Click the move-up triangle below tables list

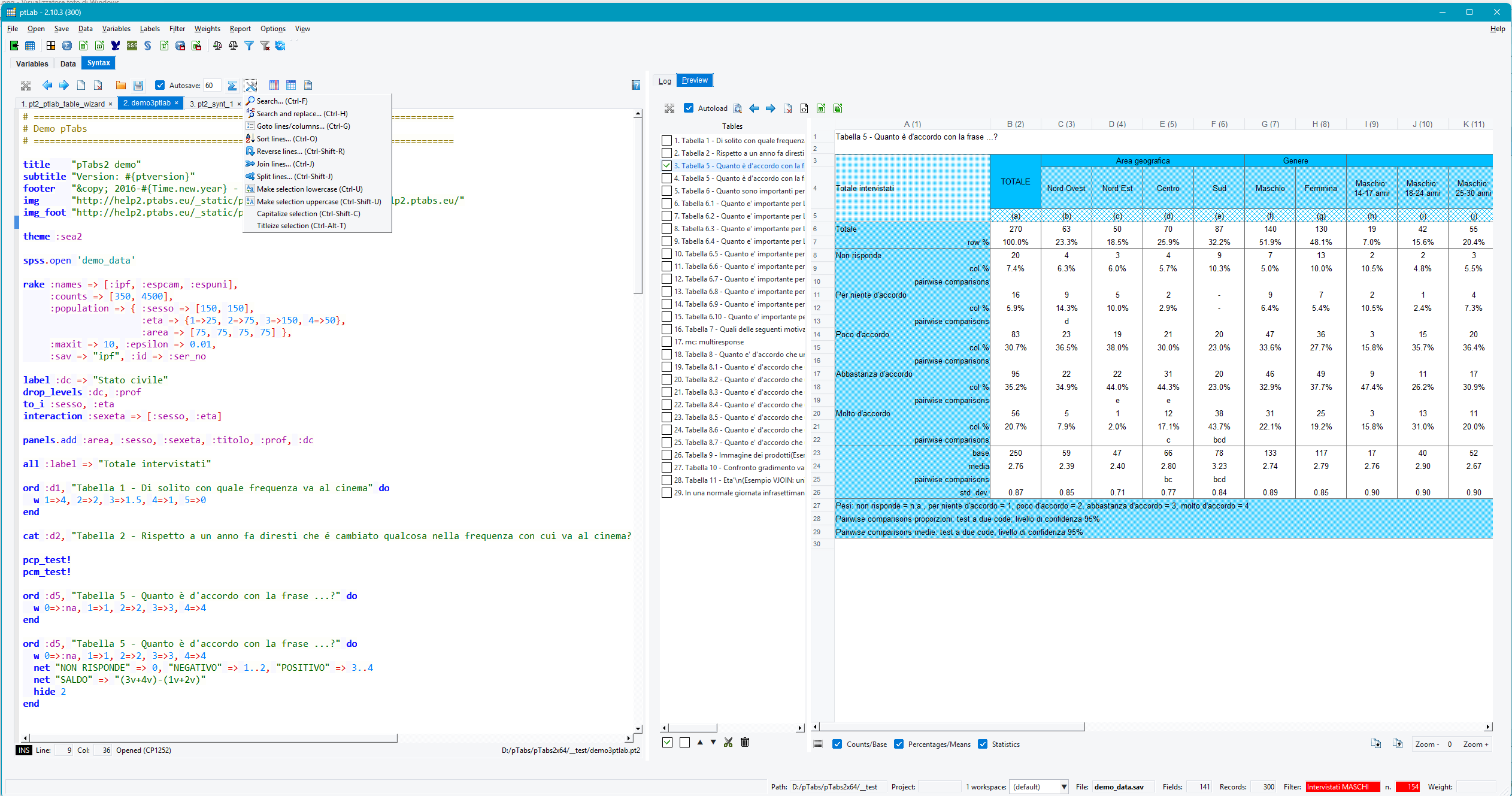700,742
